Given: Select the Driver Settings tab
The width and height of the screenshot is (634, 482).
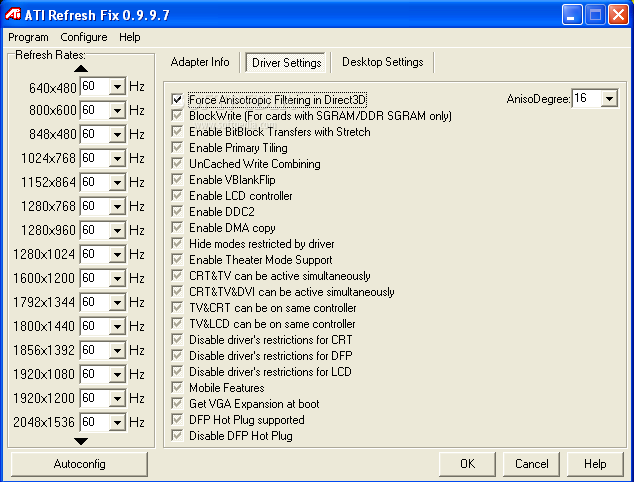Looking at the screenshot, I should coord(286,63).
